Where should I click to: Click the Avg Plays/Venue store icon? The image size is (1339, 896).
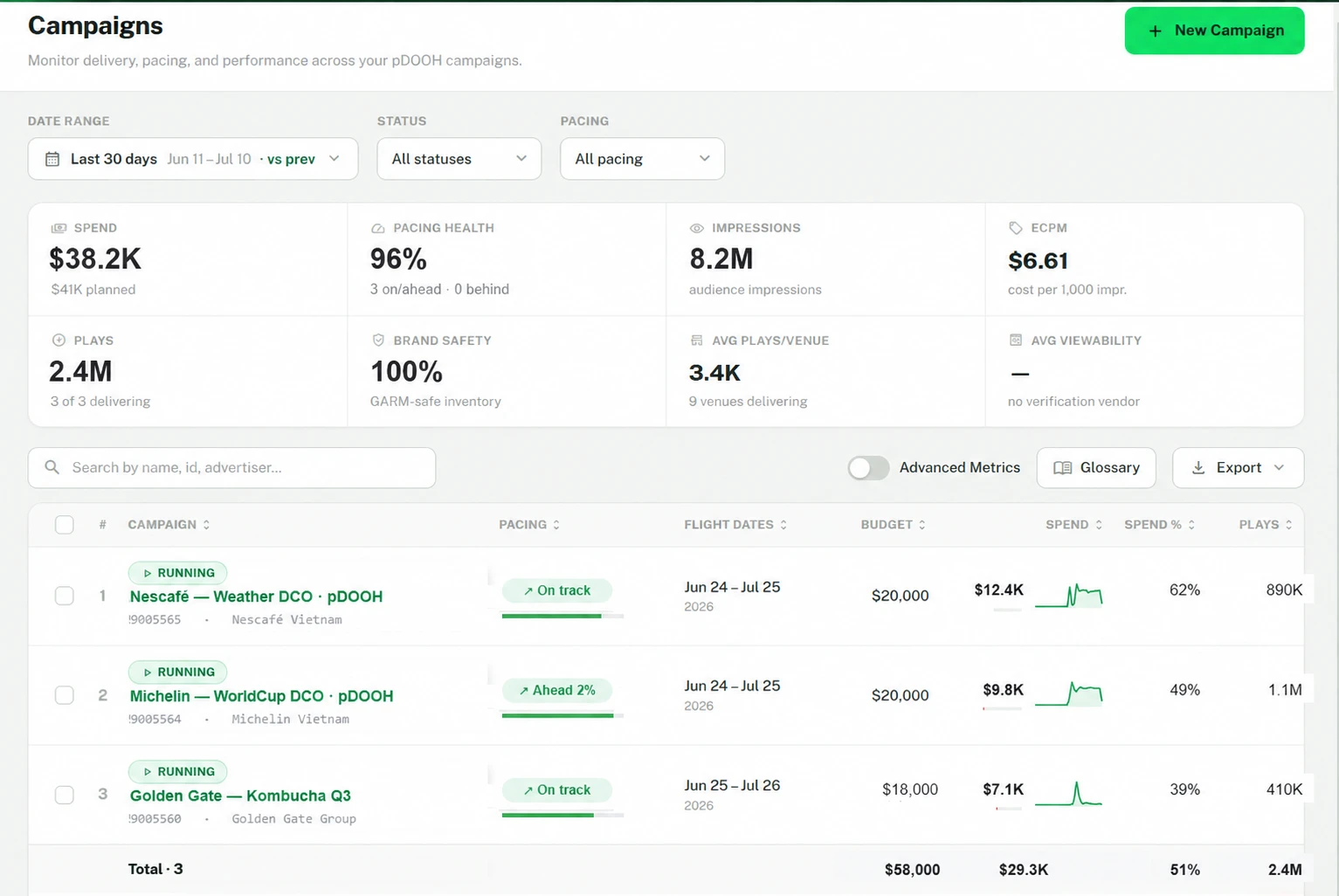[x=697, y=341]
